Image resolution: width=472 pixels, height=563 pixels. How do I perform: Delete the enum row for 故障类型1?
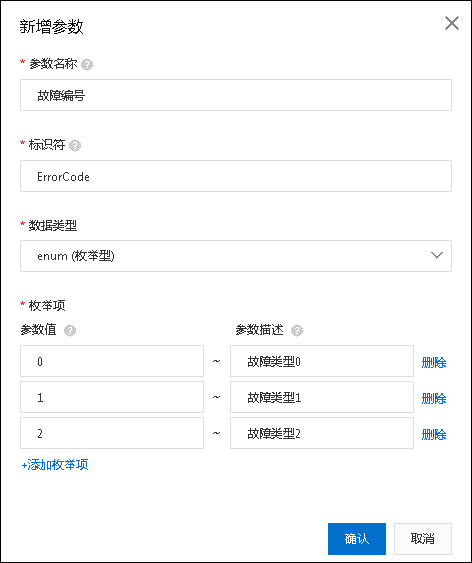tap(434, 399)
